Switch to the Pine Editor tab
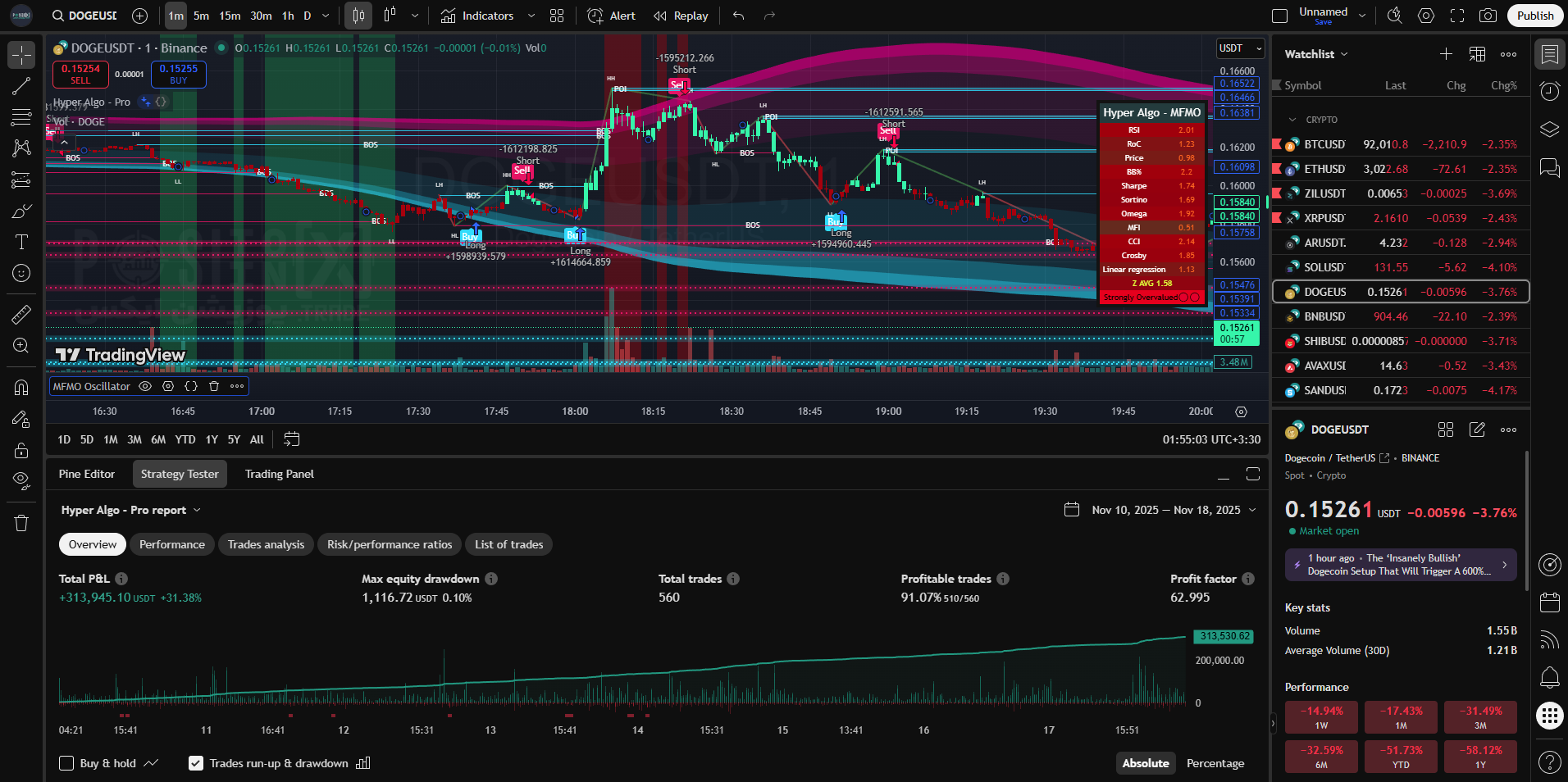 87,474
